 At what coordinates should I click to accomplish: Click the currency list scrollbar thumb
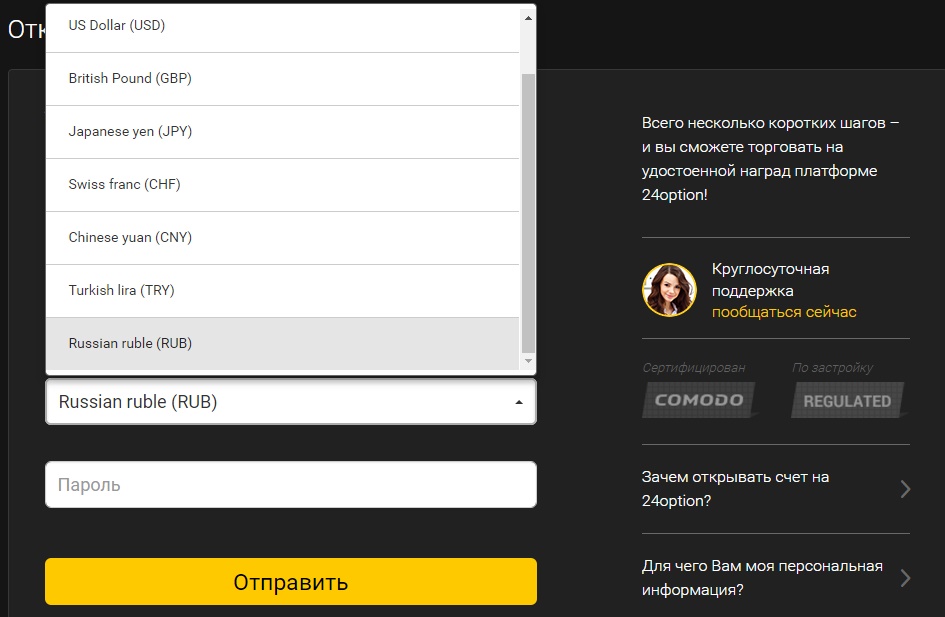528,213
